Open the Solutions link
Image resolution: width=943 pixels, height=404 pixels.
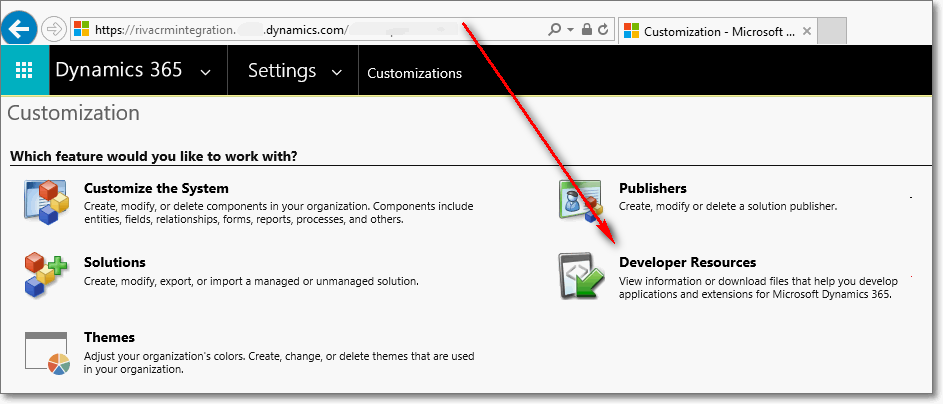115,263
